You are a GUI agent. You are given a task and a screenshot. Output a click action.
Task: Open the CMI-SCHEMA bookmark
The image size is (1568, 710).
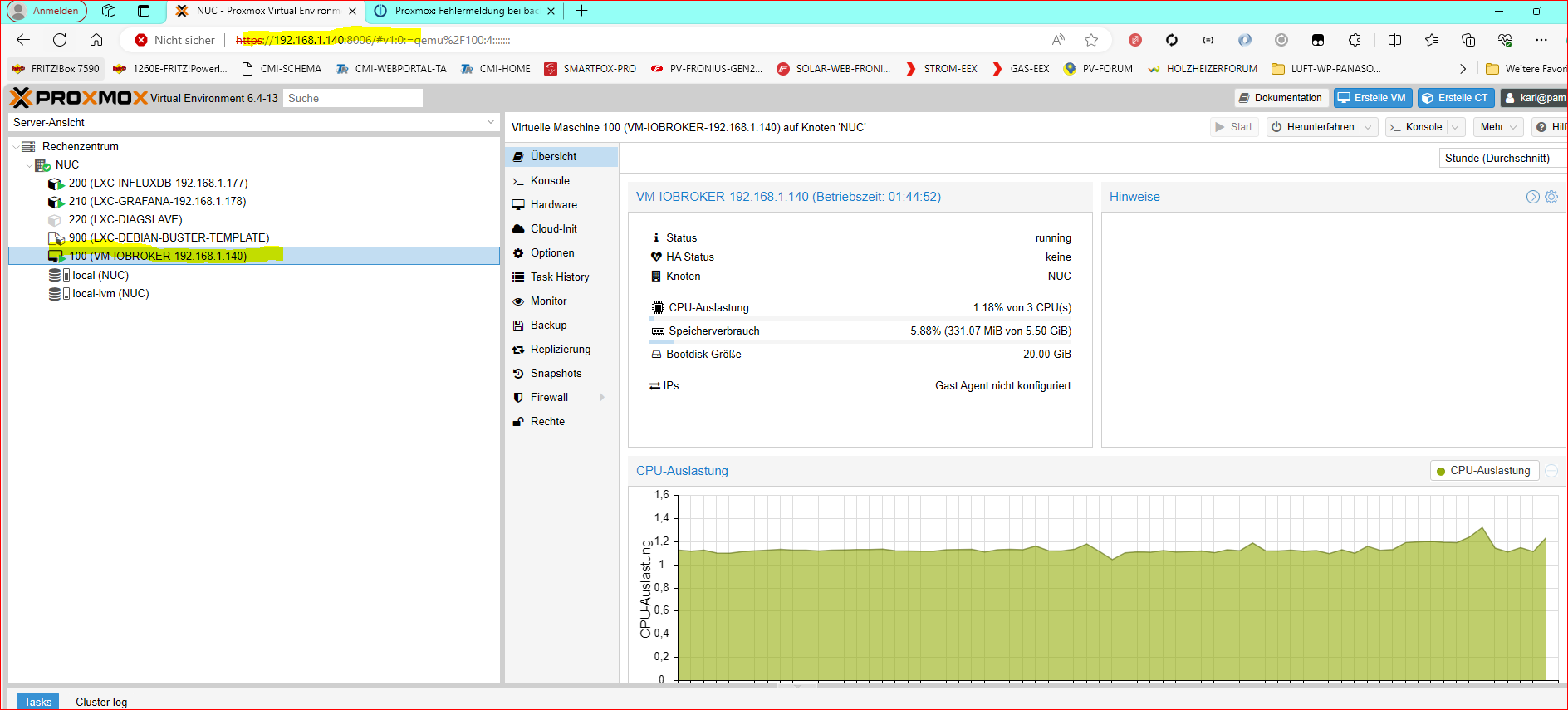click(282, 69)
